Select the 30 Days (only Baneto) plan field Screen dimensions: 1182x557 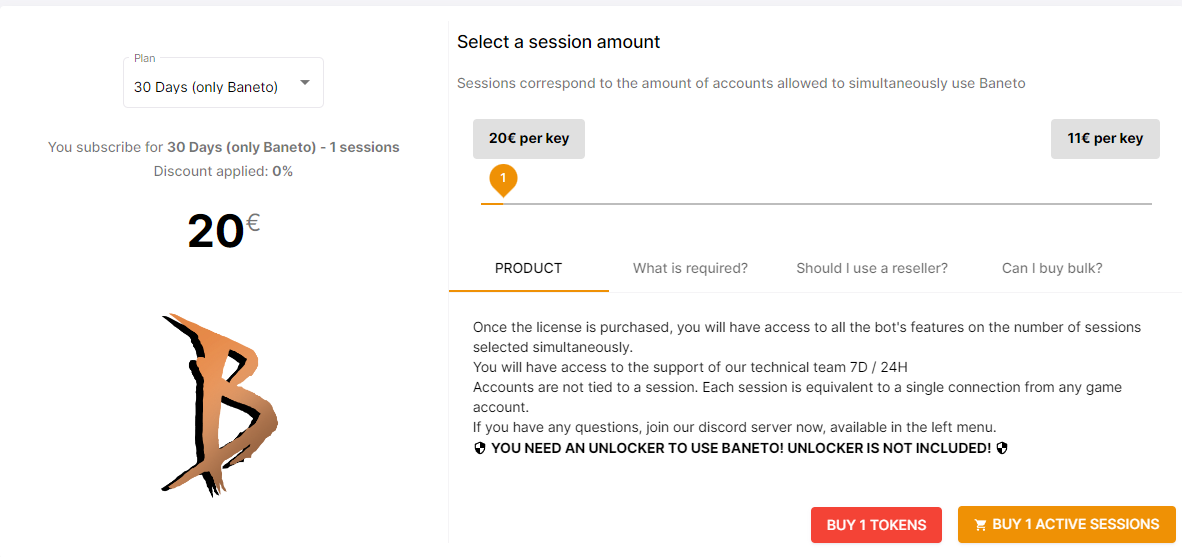[223, 83]
